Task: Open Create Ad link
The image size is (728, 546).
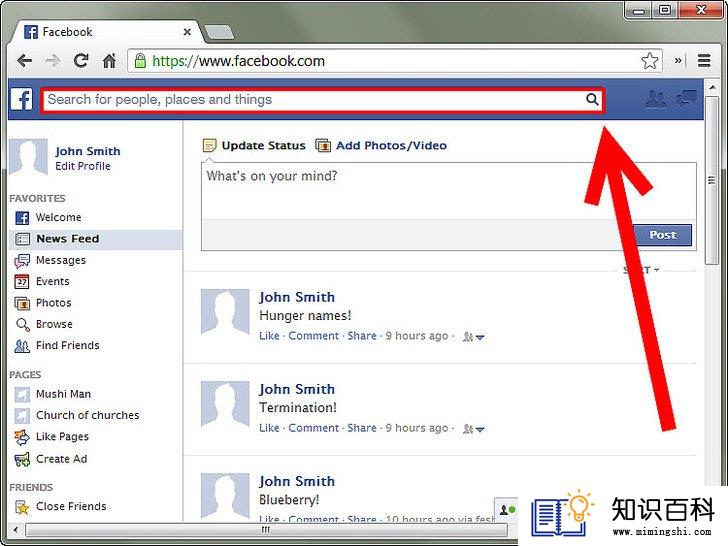Action: 61,459
